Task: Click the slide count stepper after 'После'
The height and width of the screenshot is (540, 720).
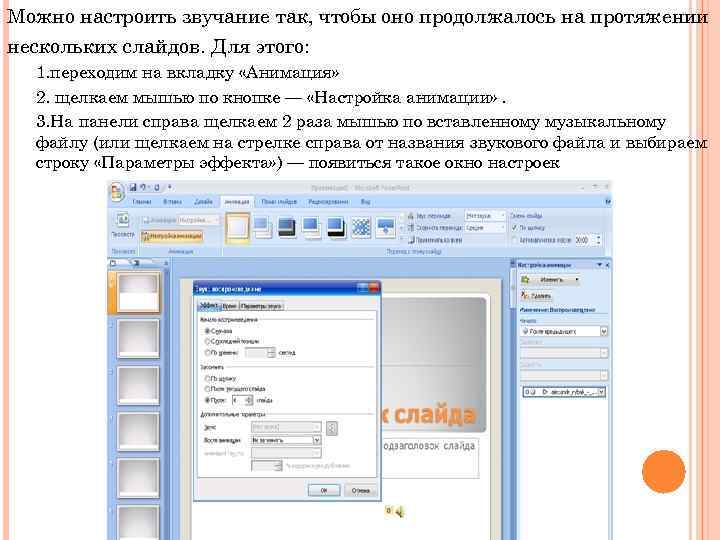Action: (x=249, y=400)
